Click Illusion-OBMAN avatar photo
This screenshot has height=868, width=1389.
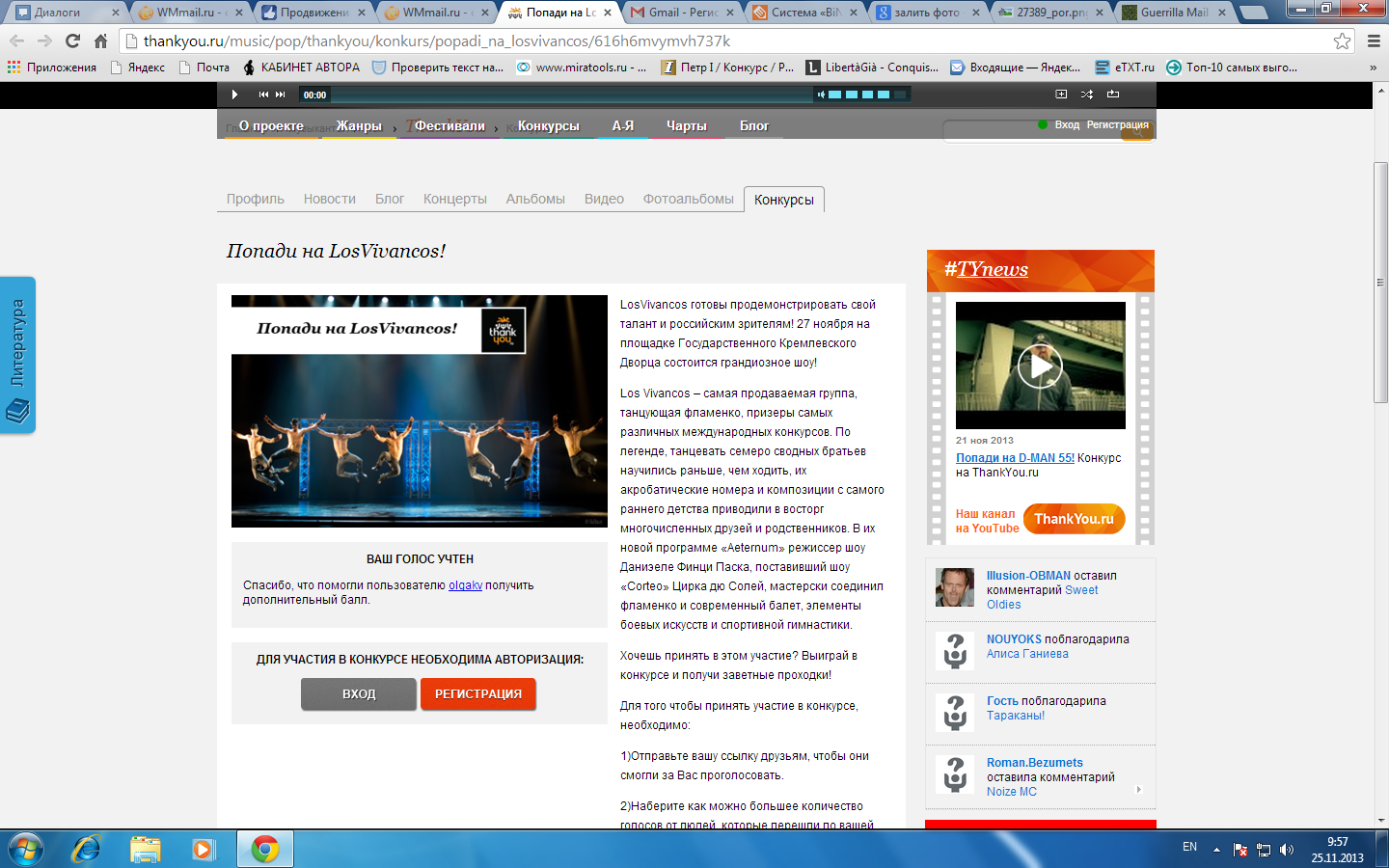(955, 587)
